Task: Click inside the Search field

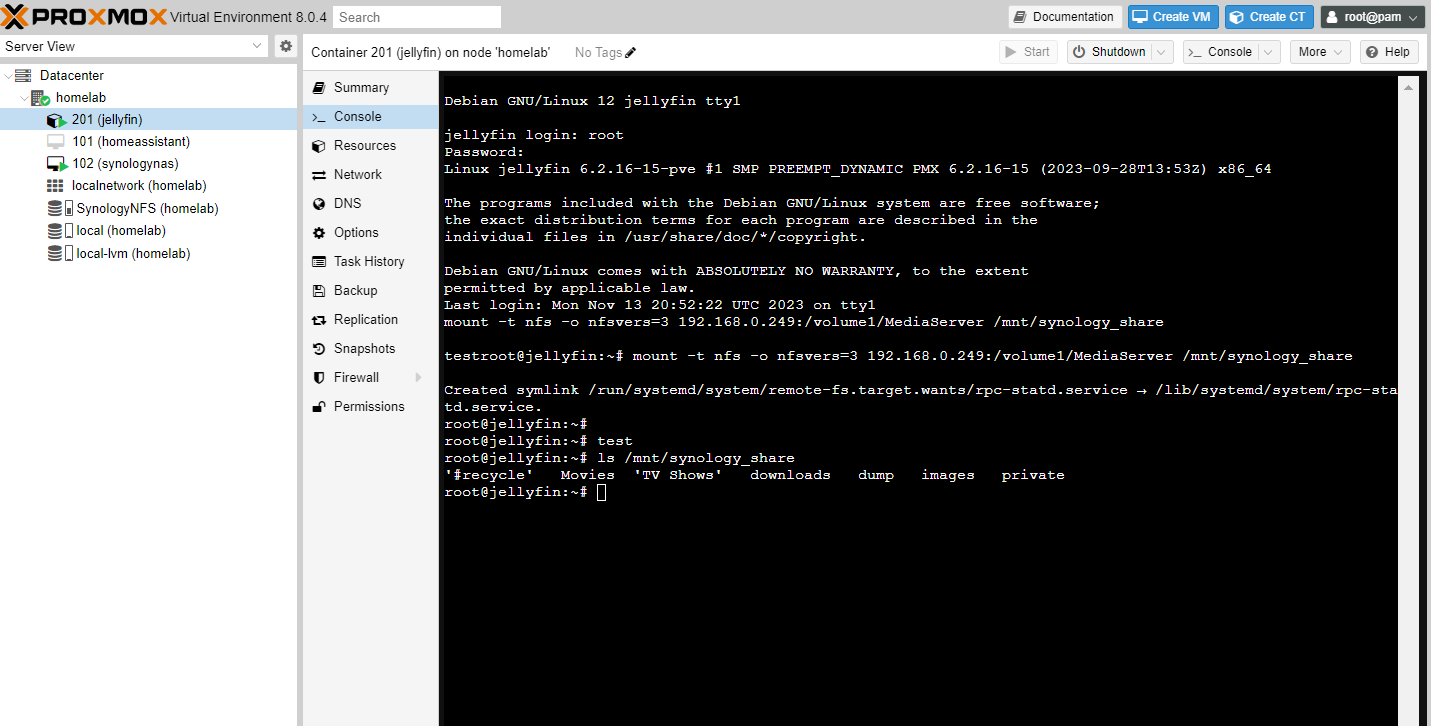Action: [x=417, y=17]
